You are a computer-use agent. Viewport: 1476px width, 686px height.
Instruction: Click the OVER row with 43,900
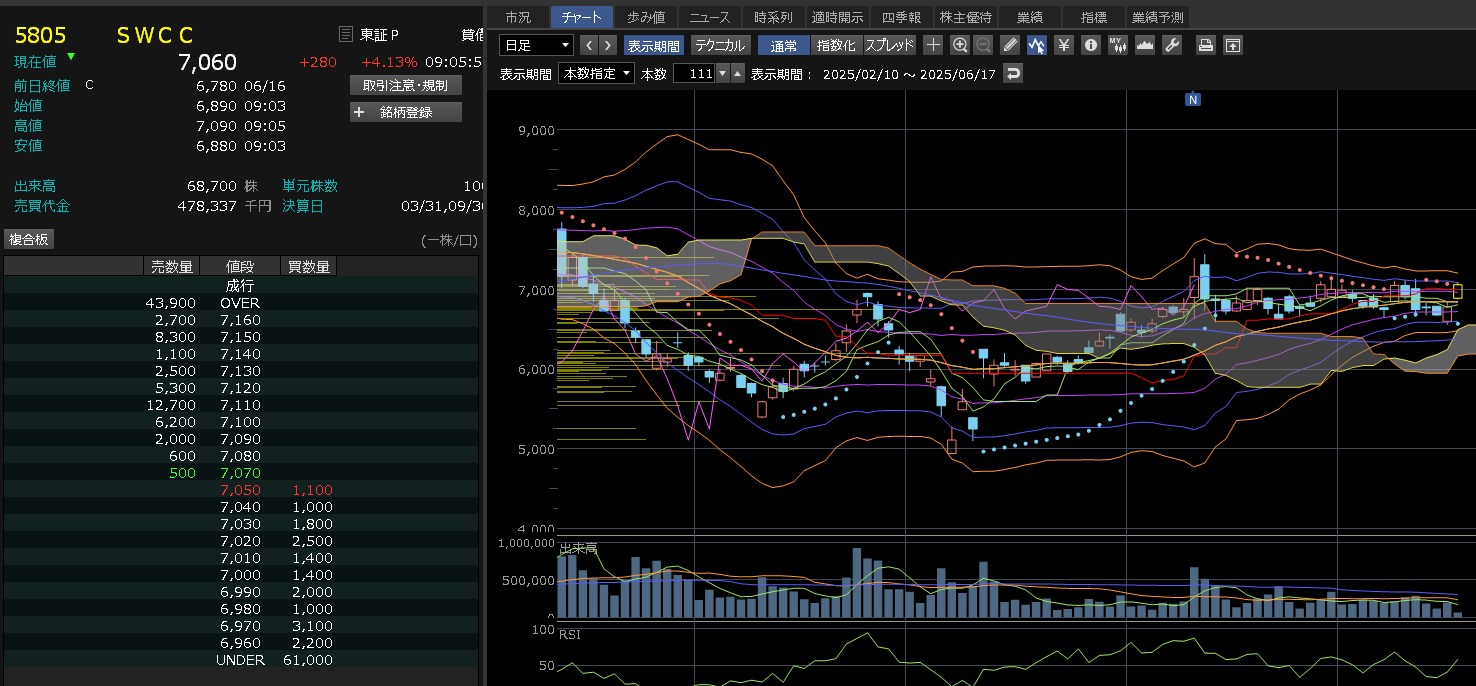click(x=240, y=303)
